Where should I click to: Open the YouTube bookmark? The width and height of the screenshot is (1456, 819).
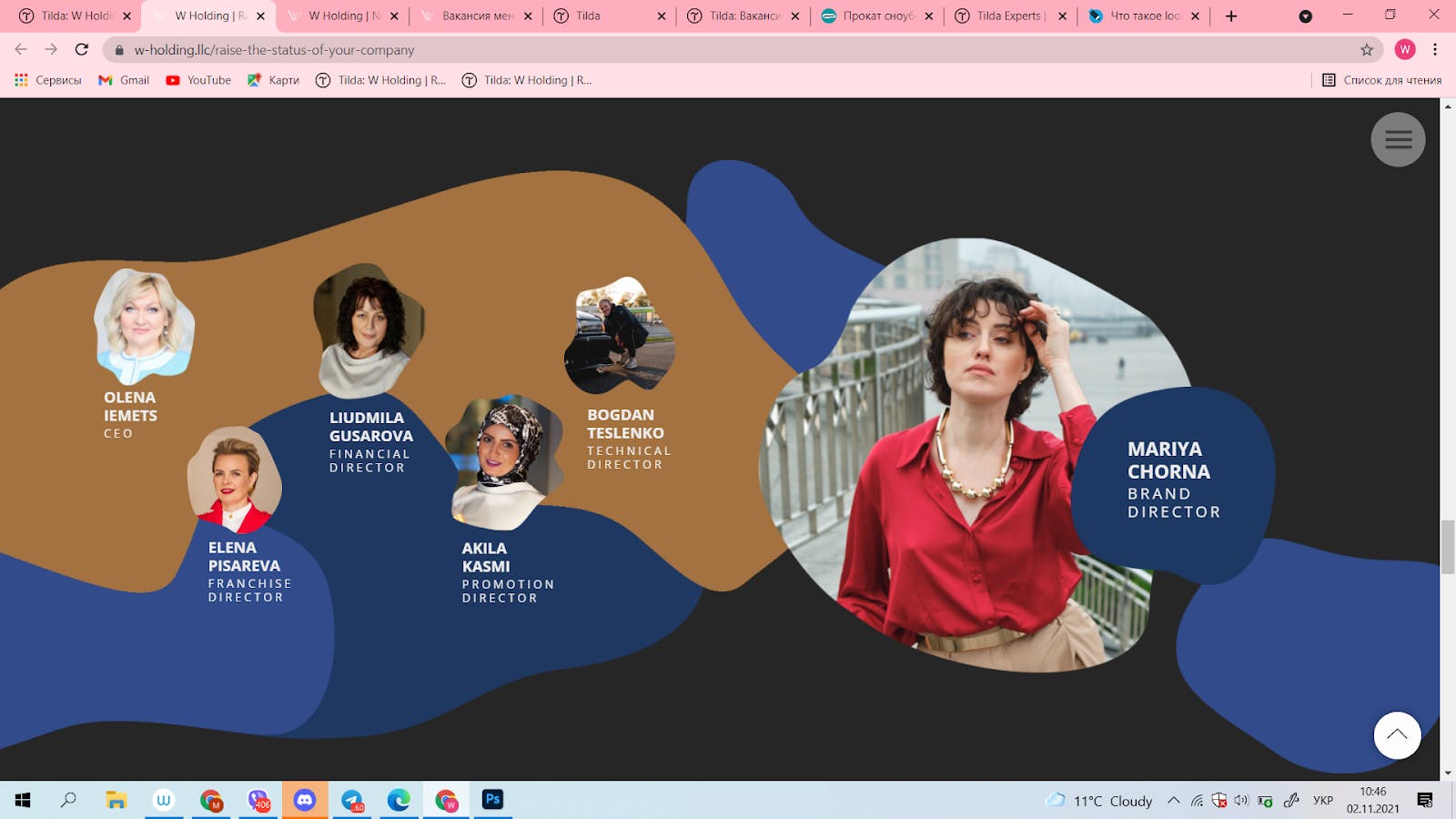click(x=198, y=80)
